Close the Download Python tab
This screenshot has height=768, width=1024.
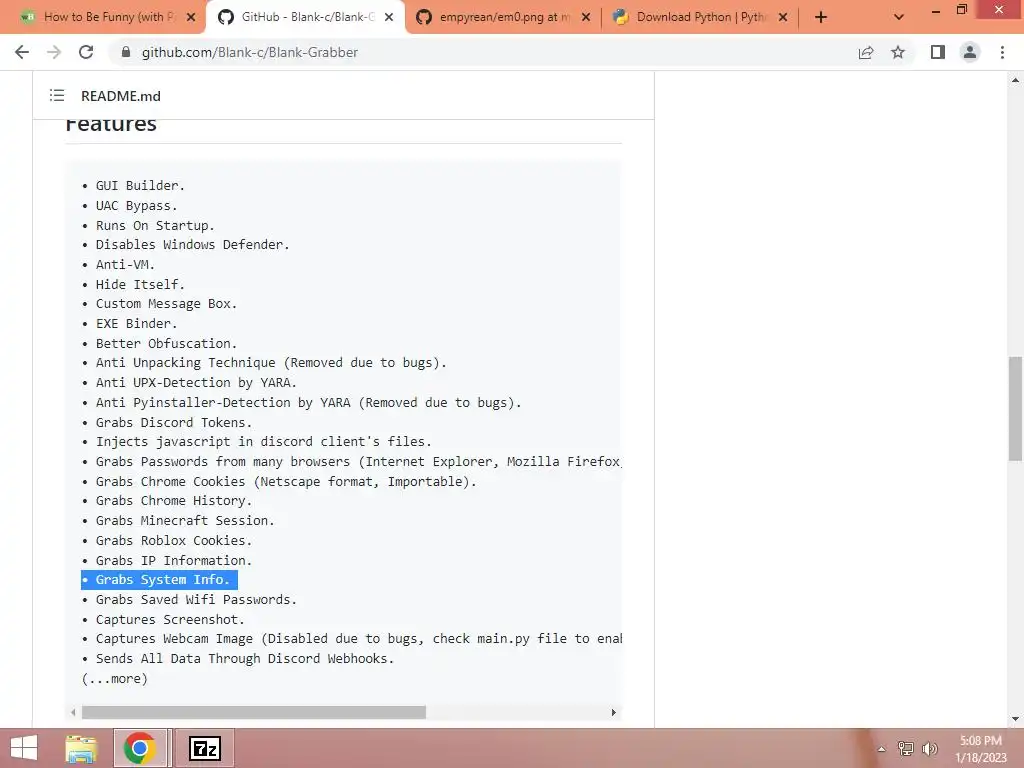pos(783,17)
